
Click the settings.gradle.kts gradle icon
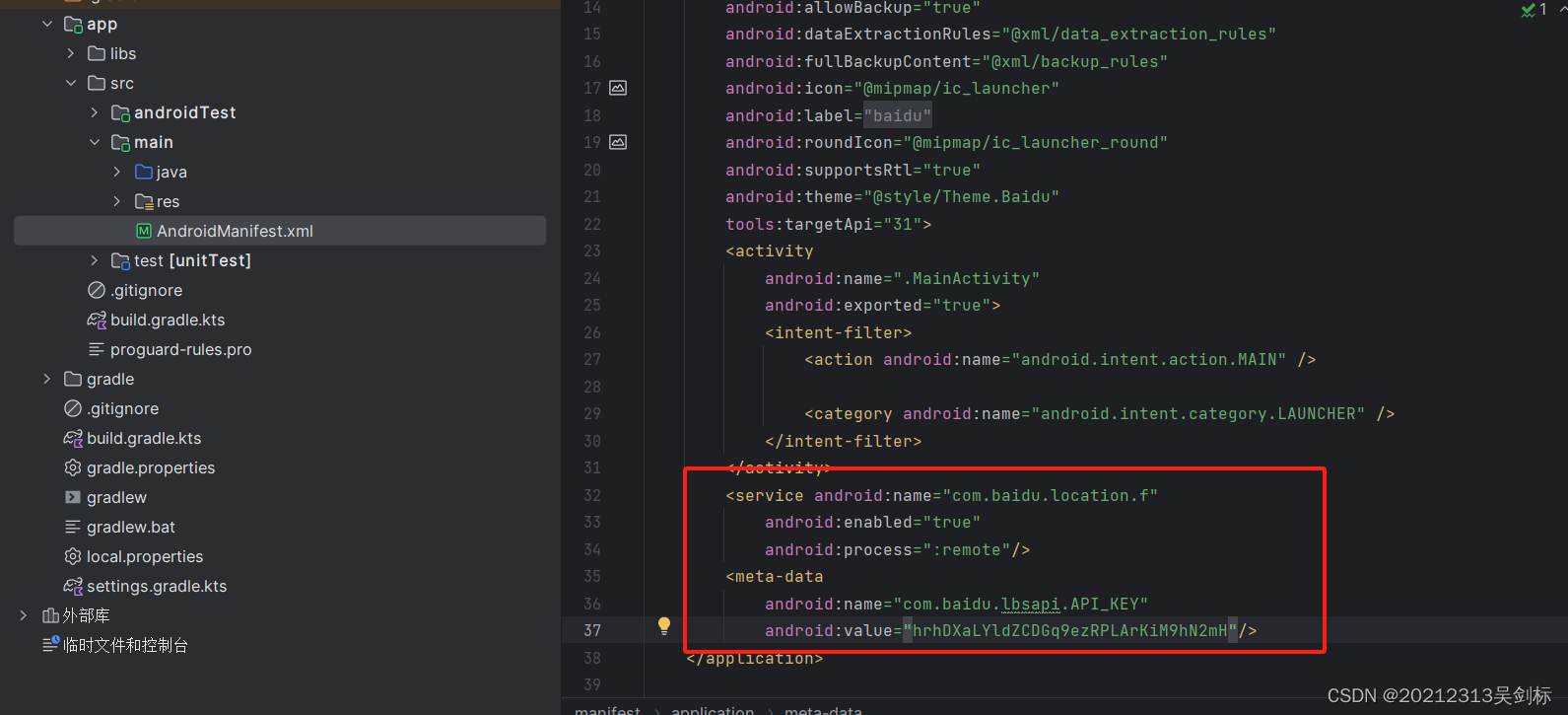click(73, 586)
